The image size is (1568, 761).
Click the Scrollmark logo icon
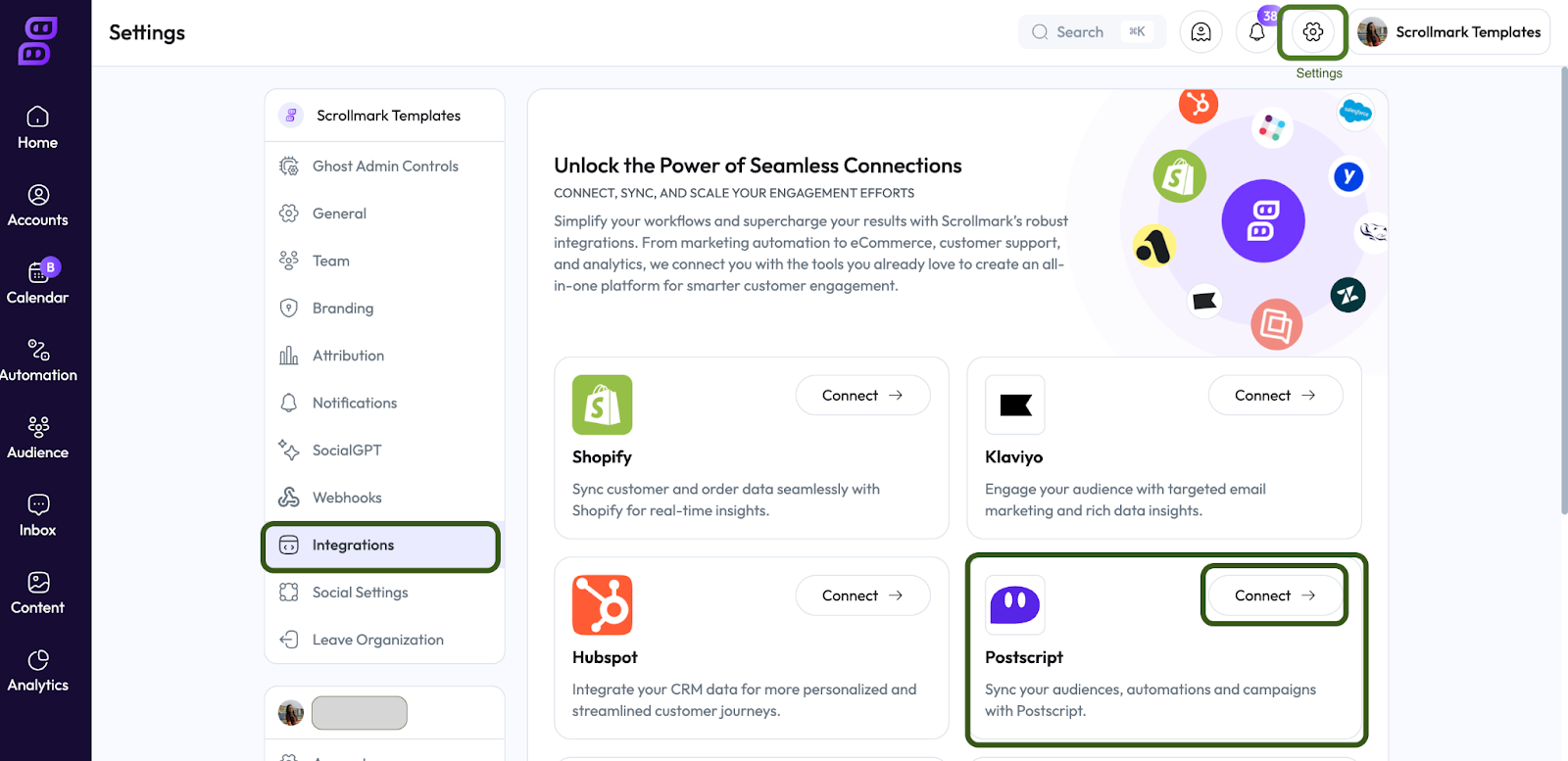coord(38,41)
